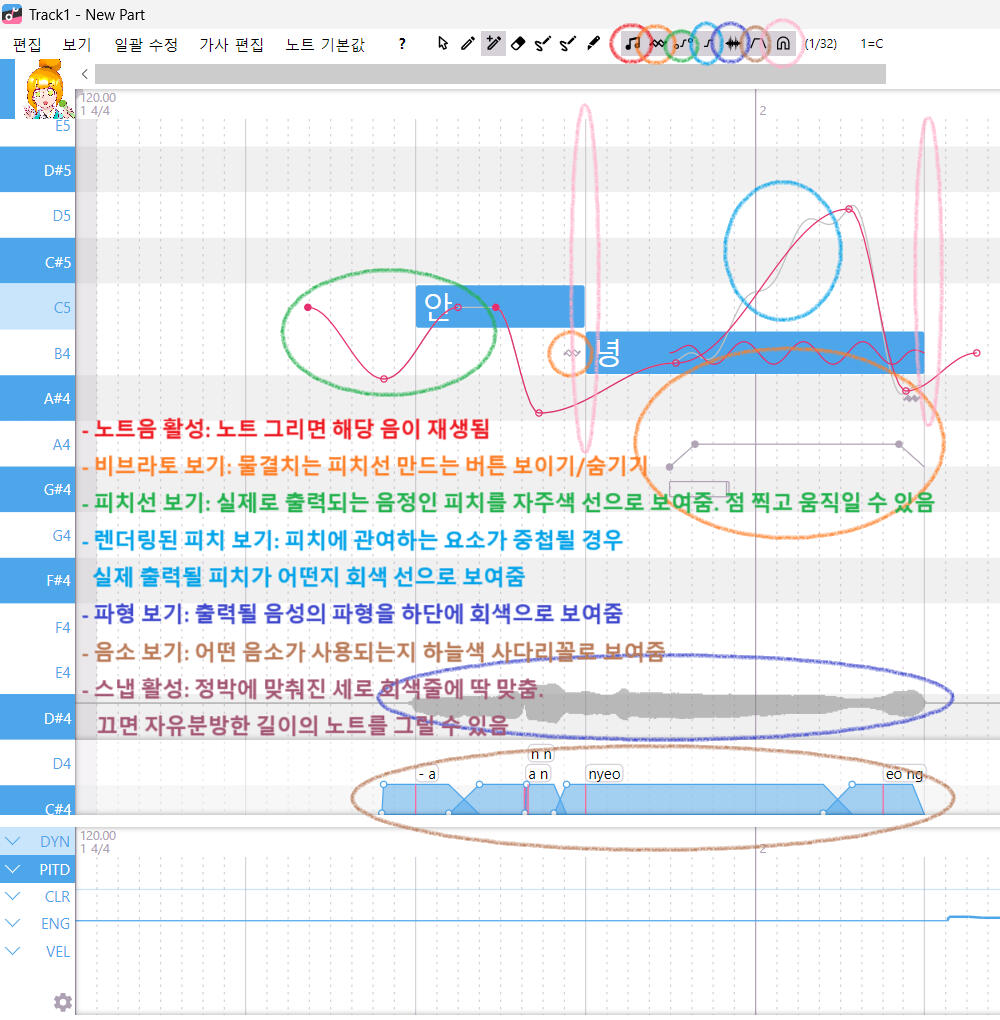Toggle snap magnet button

coord(784,44)
